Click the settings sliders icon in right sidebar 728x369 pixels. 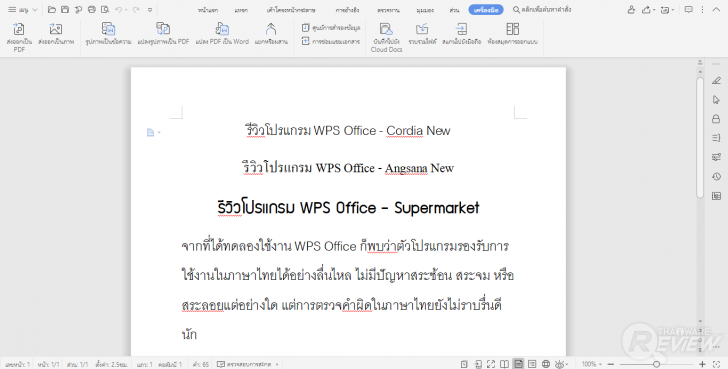(x=716, y=157)
